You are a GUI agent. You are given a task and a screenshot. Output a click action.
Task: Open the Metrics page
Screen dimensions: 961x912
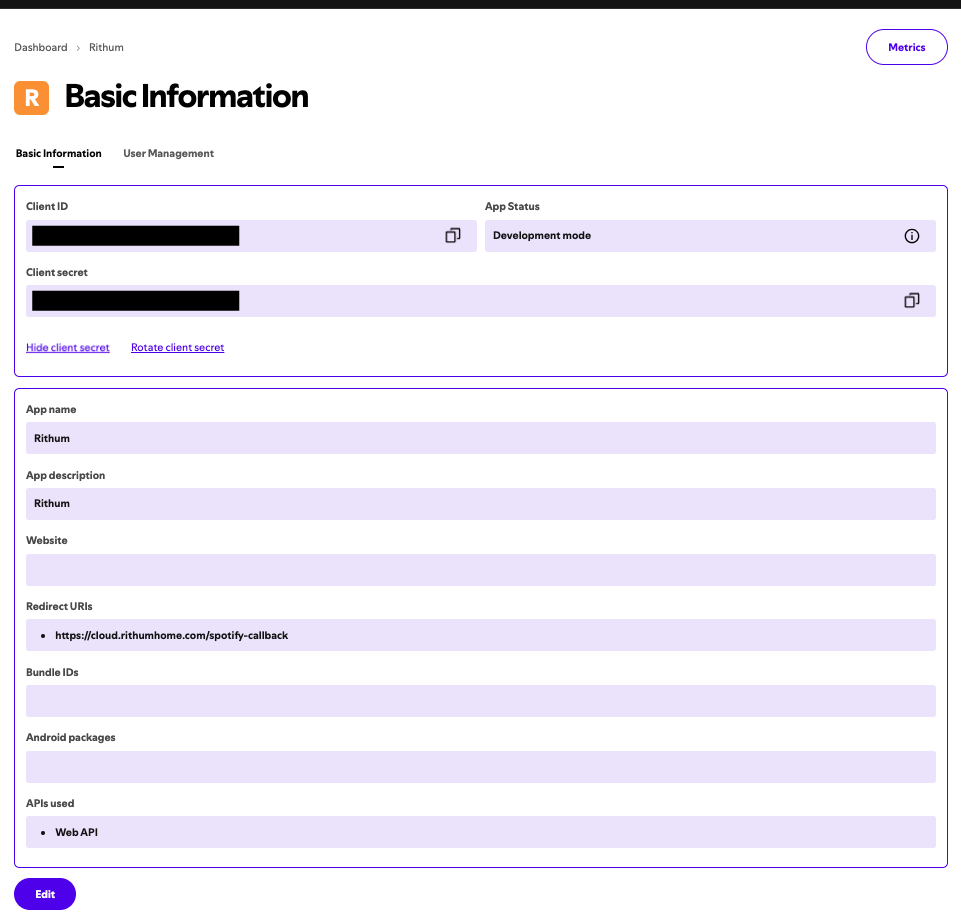(x=906, y=47)
